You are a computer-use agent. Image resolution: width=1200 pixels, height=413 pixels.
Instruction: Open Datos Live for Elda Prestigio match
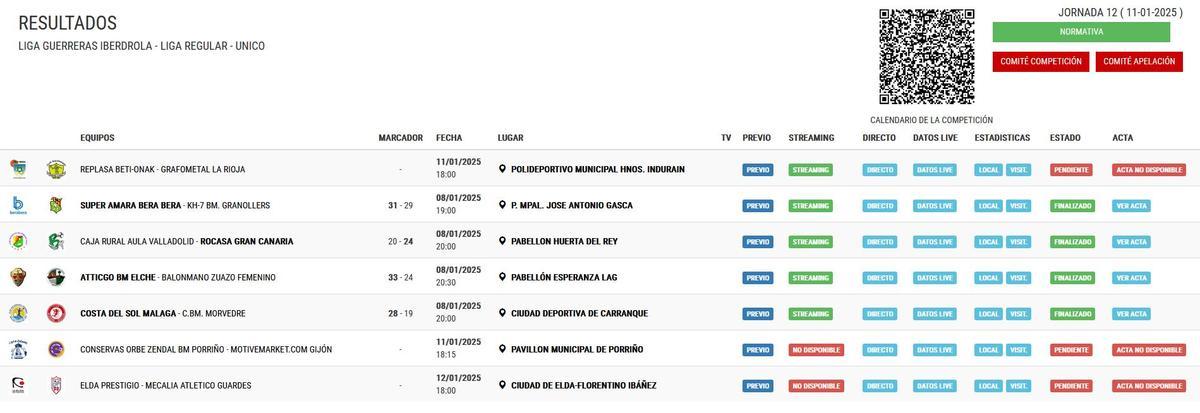936,386
